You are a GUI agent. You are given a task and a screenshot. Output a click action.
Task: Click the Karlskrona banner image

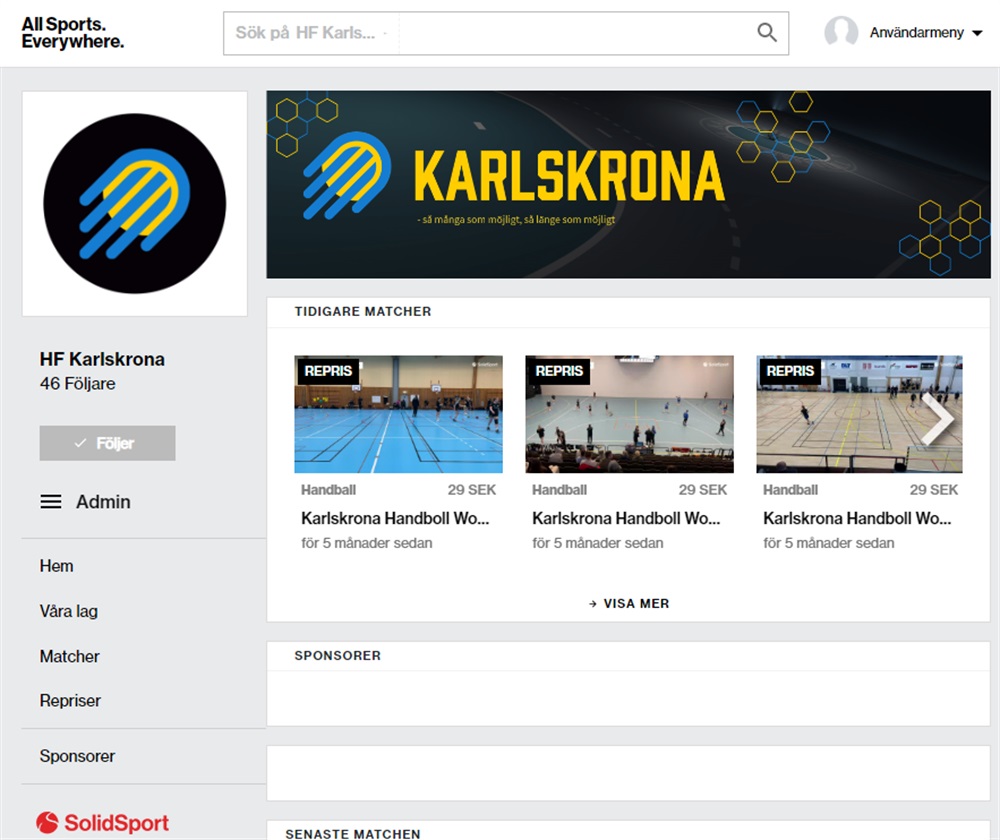tap(628, 184)
